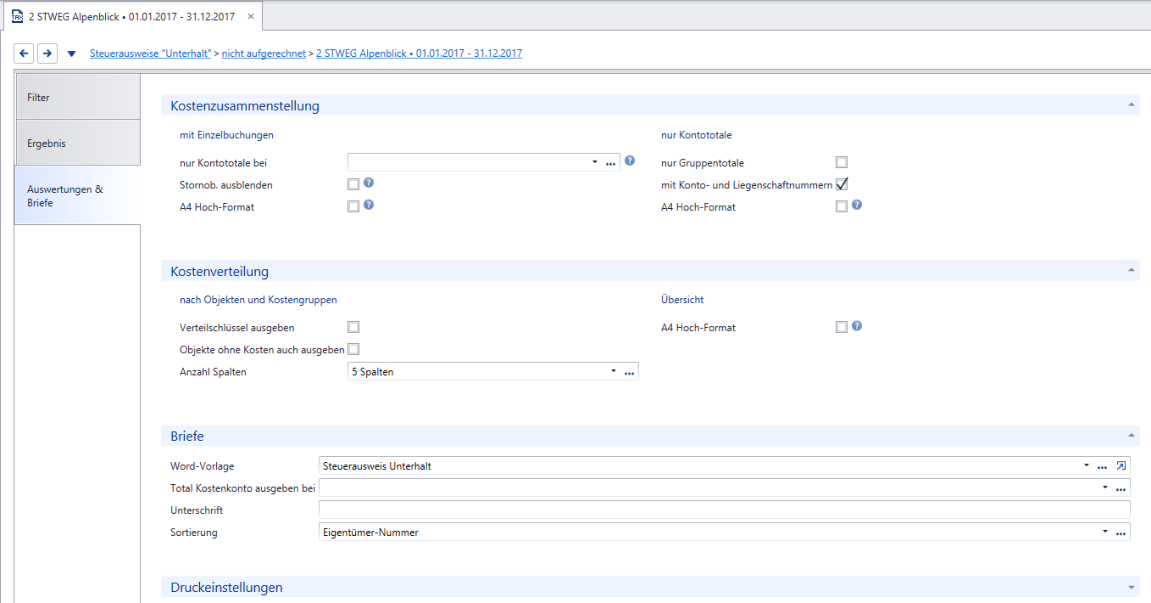Click the ellipsis button for Anzahl Spalten
Viewport: 1151px width, 603px height.
tap(629, 372)
